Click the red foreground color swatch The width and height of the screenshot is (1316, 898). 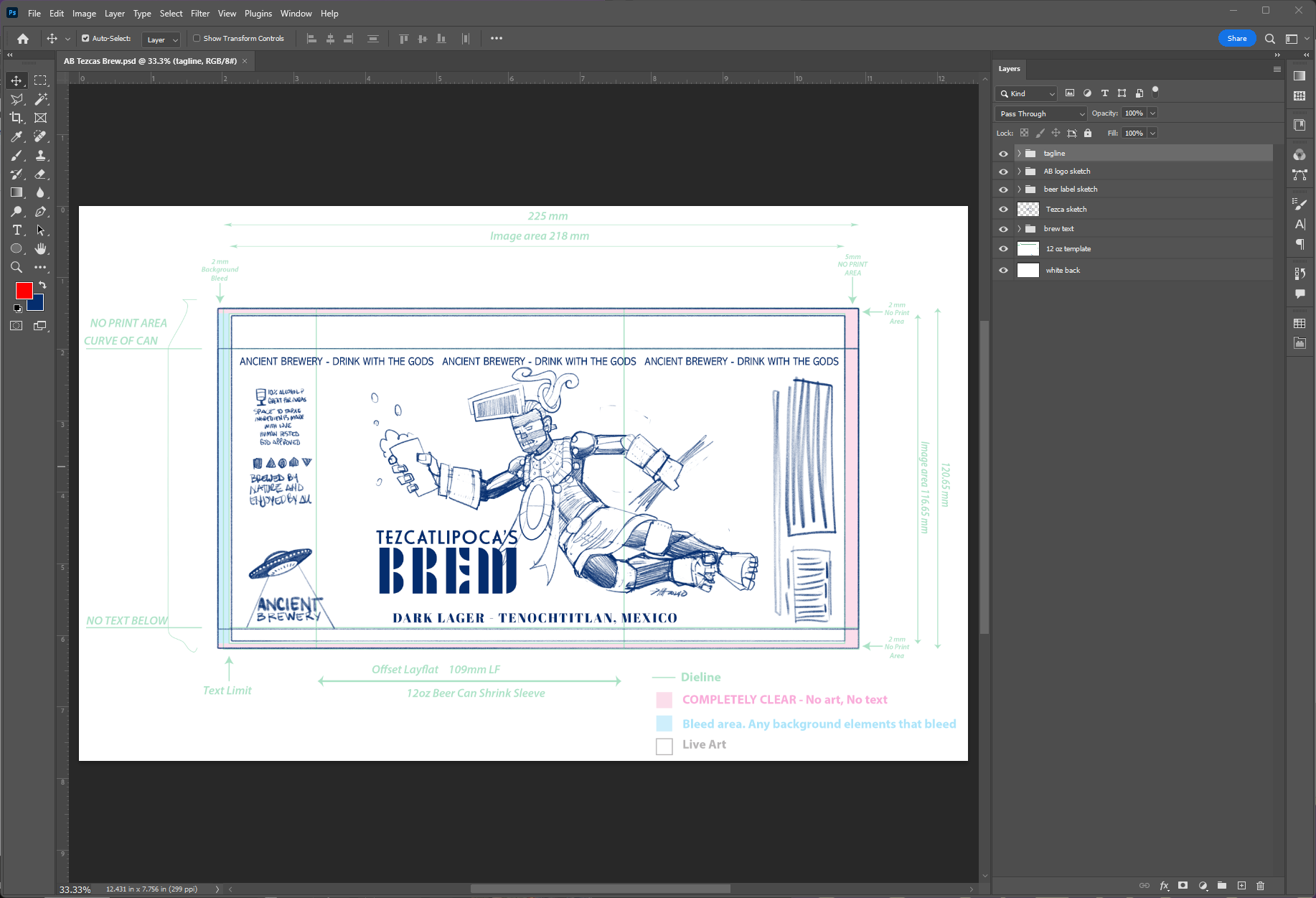click(24, 290)
